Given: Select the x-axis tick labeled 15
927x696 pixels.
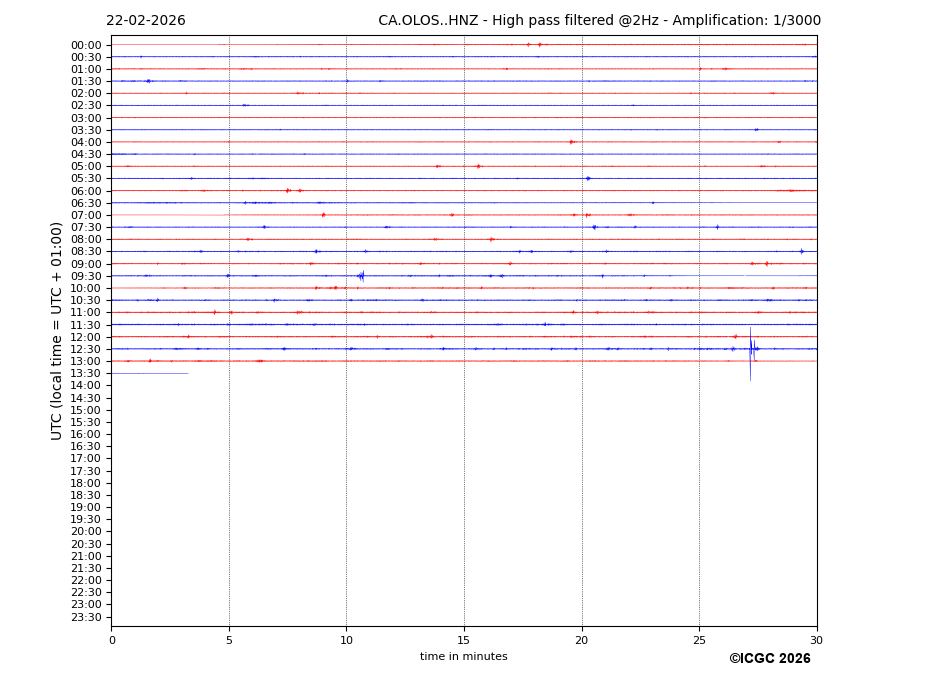Looking at the screenshot, I should coord(464,640).
